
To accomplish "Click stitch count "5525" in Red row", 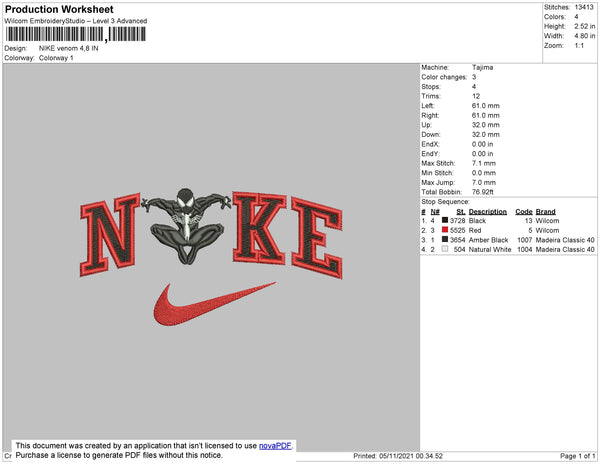I will tap(458, 230).
